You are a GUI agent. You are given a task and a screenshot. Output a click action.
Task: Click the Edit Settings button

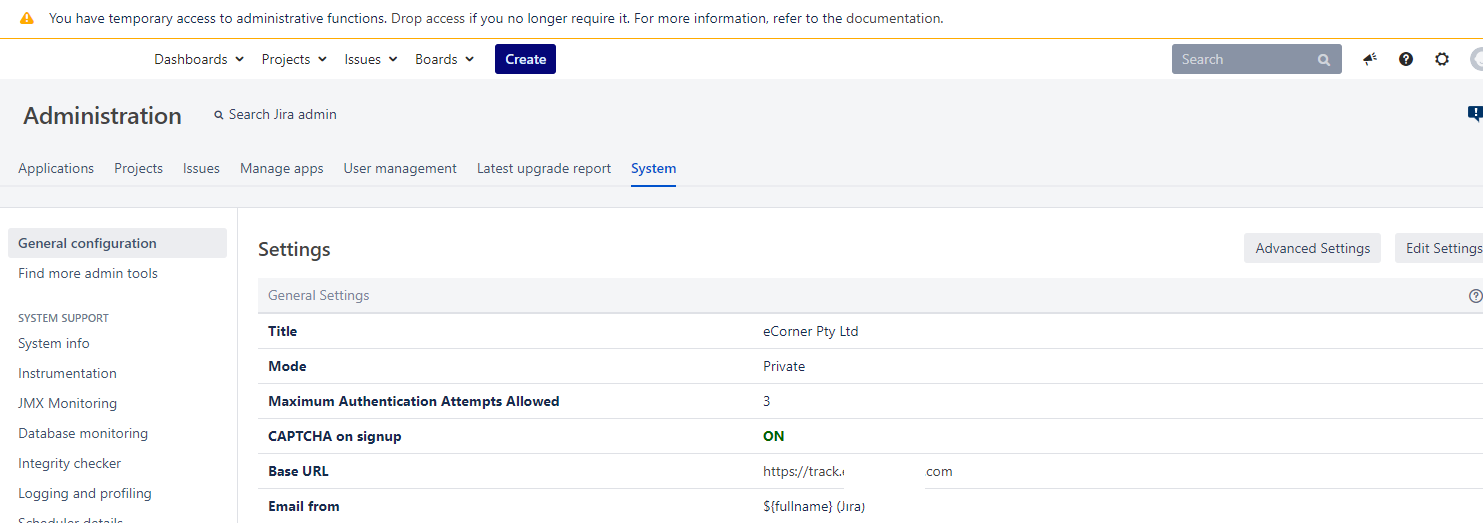[x=1439, y=248]
